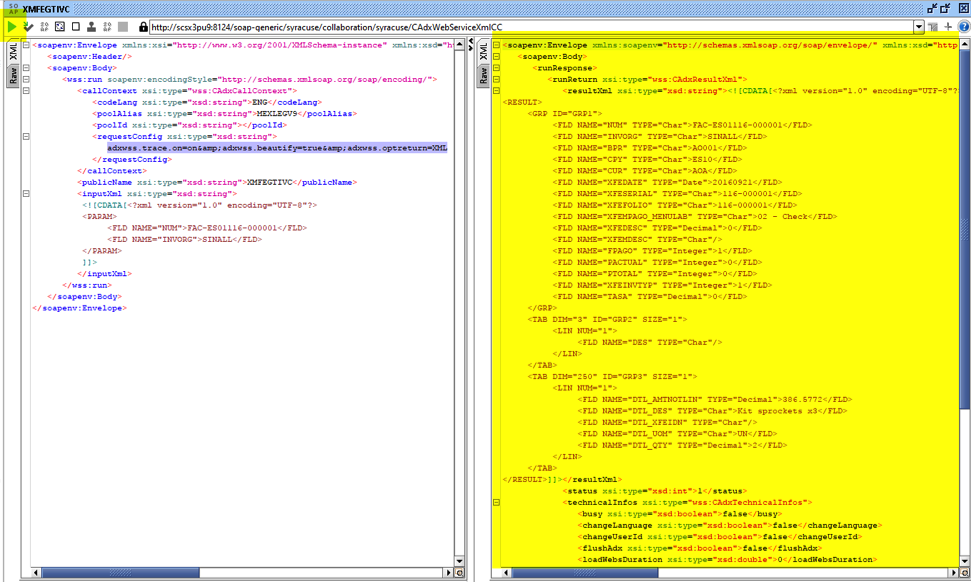Select the XML tab on the response panel
This screenshot has width=971, height=582.
pyautogui.click(x=483, y=50)
